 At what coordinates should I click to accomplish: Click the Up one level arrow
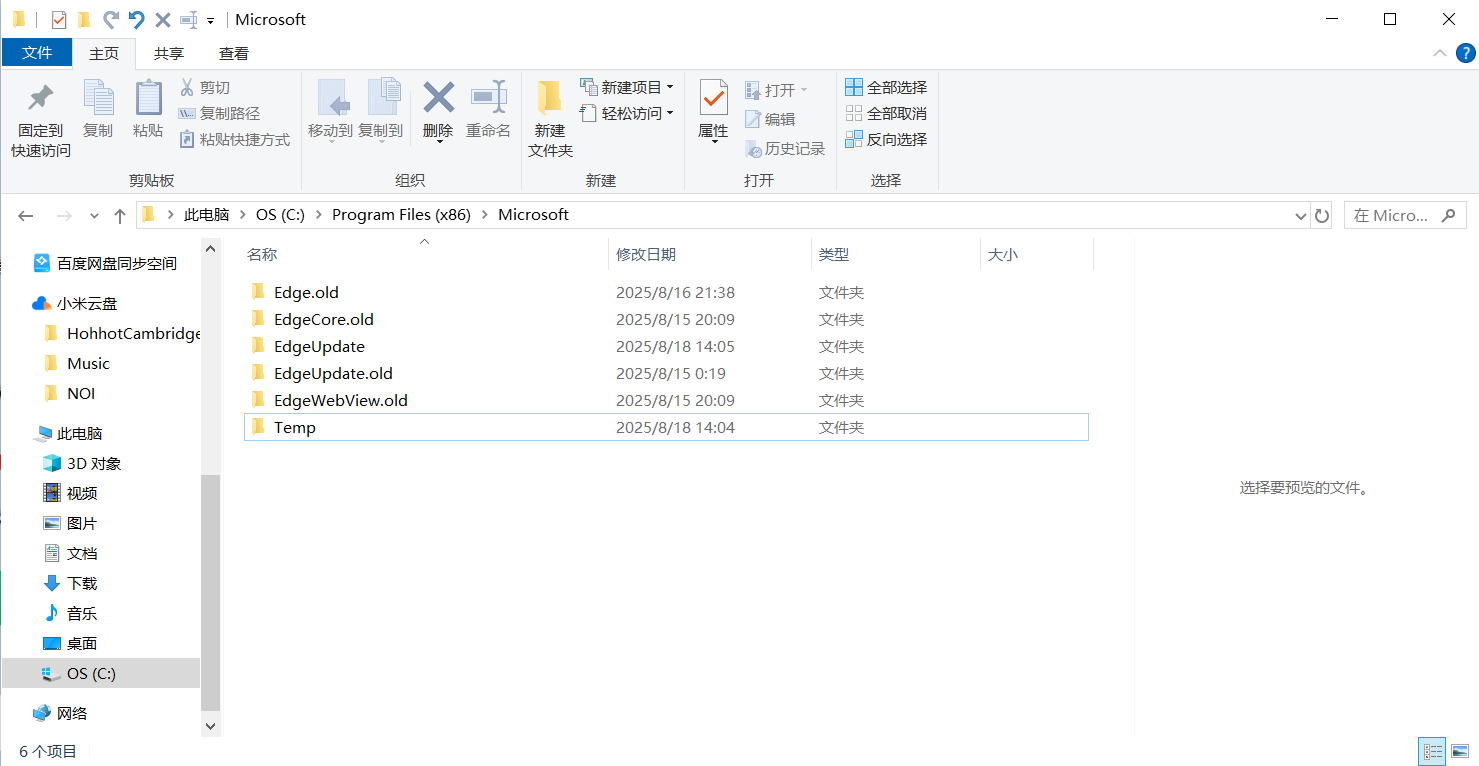(x=120, y=215)
